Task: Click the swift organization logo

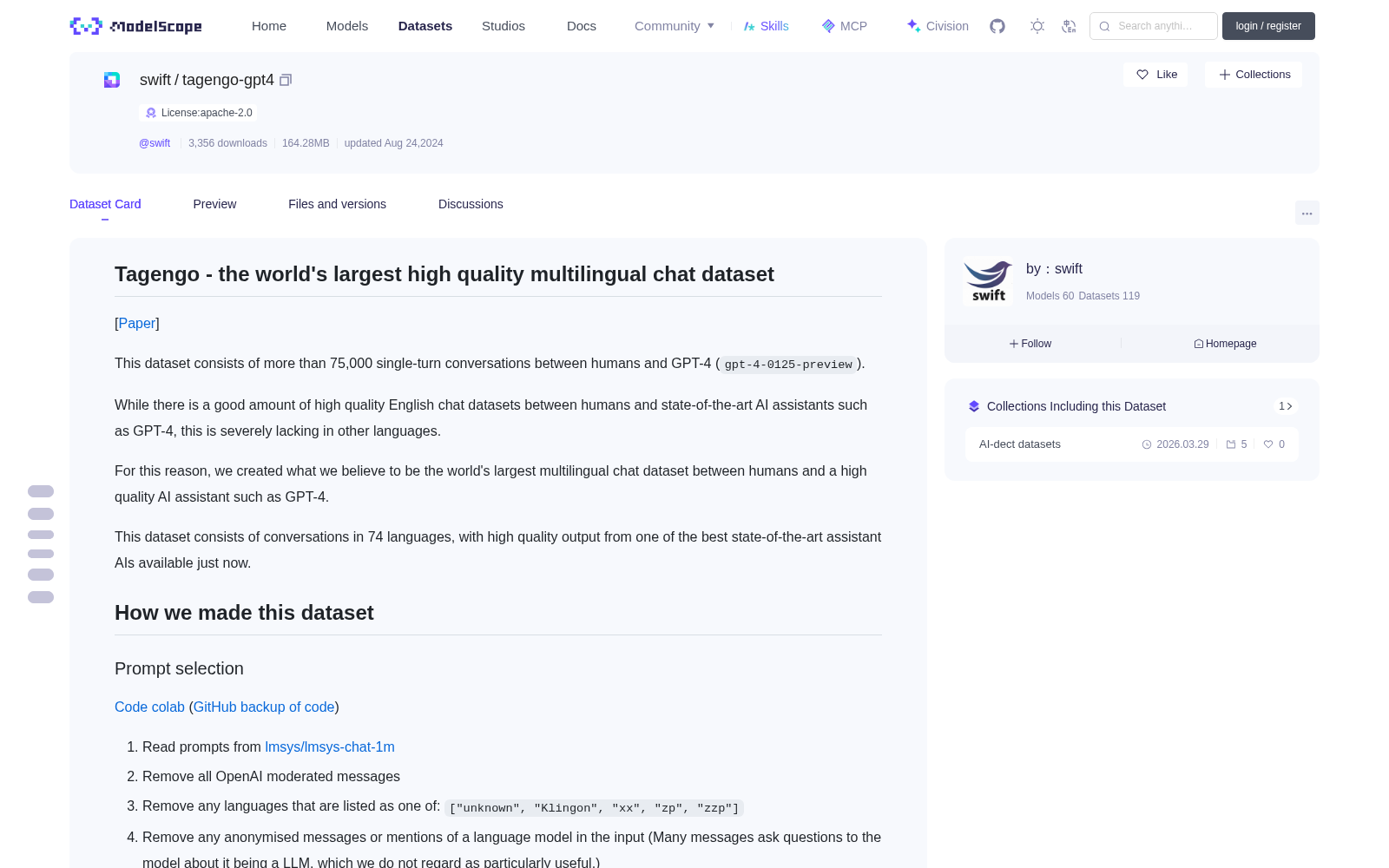Action: click(988, 281)
